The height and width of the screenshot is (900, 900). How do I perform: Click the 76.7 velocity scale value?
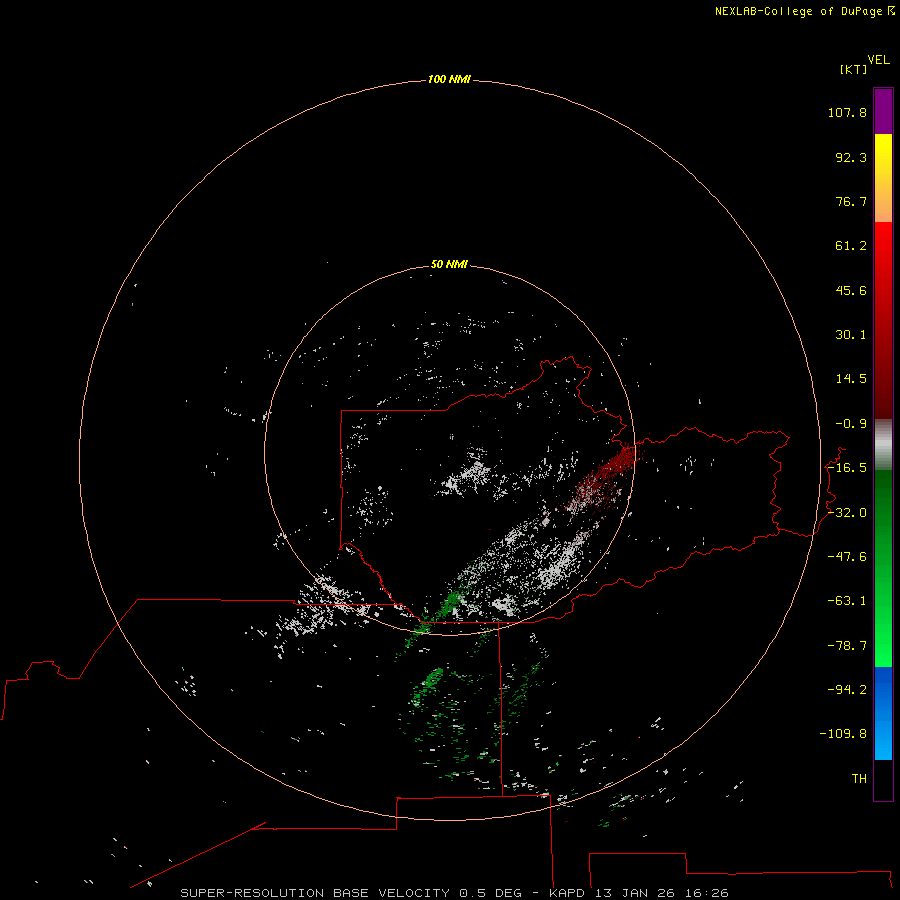pyautogui.click(x=851, y=201)
